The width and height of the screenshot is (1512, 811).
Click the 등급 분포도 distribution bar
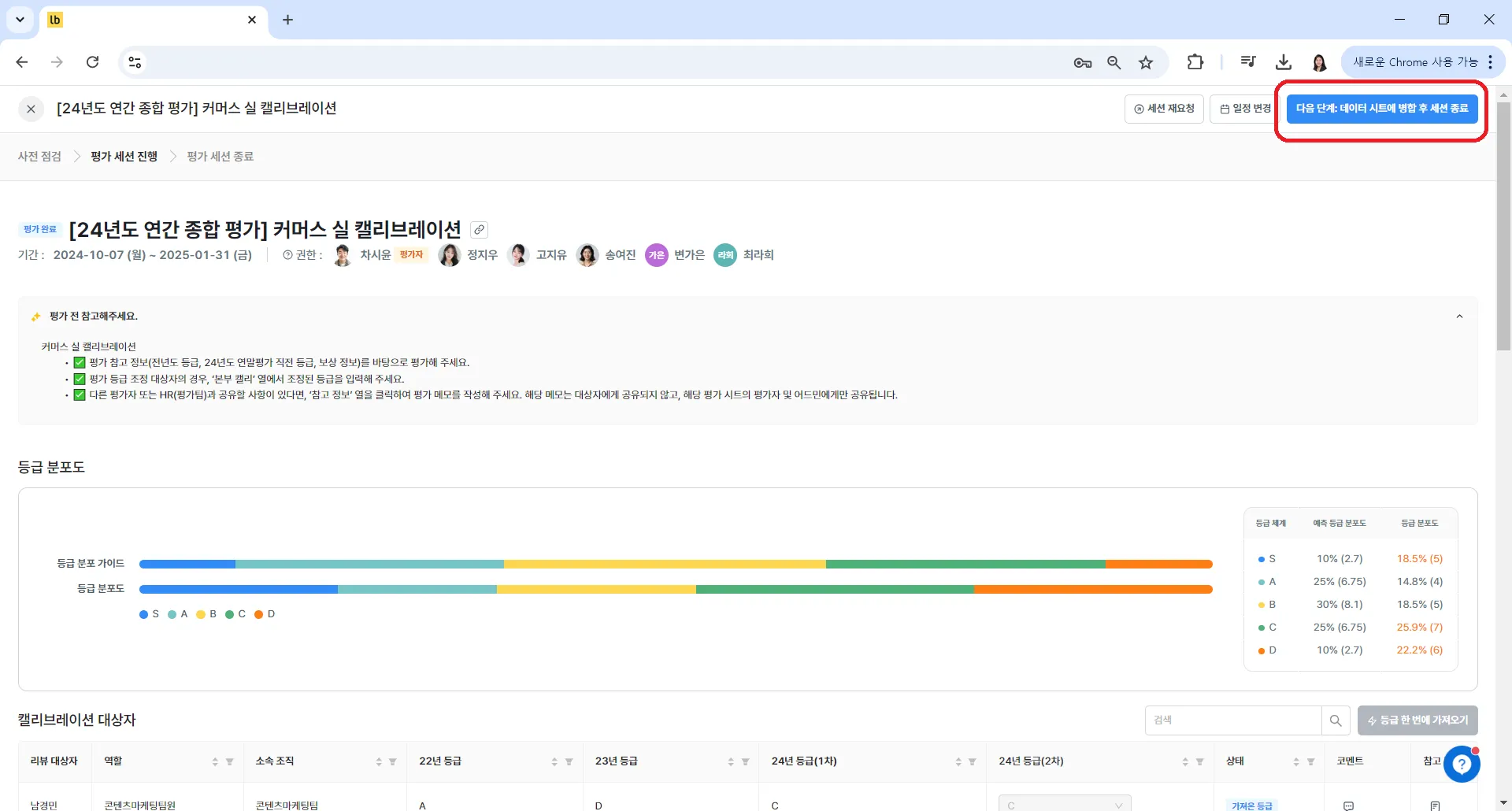pyautogui.click(x=676, y=589)
